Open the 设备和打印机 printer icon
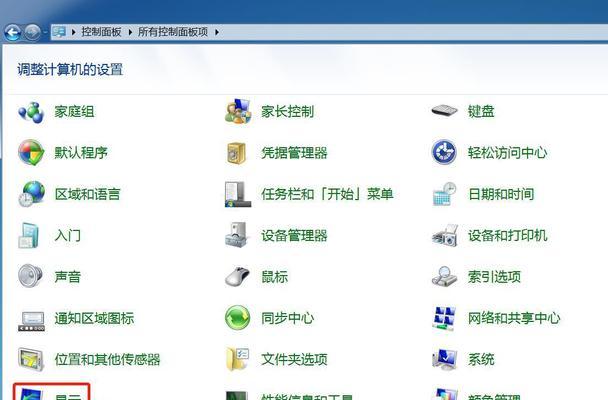The height and width of the screenshot is (400, 608). coord(445,235)
